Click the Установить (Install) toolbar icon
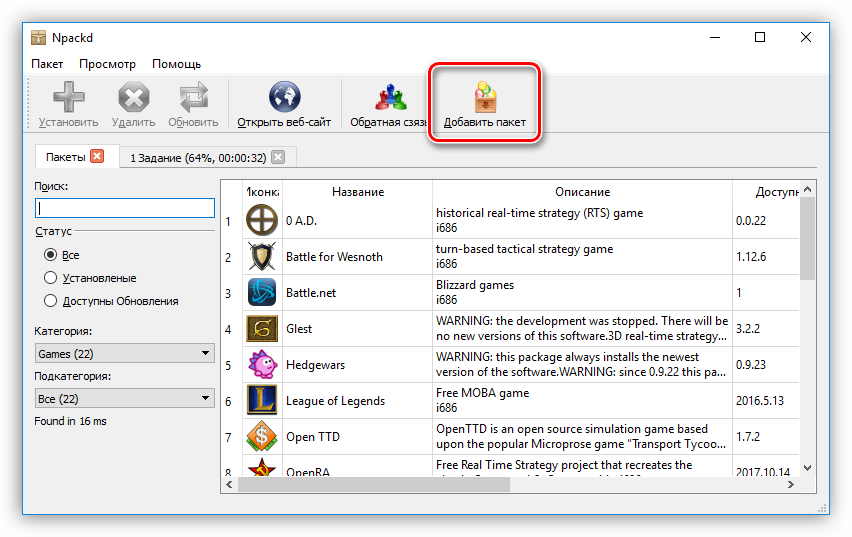This screenshot has height=537, width=852. tap(68, 99)
